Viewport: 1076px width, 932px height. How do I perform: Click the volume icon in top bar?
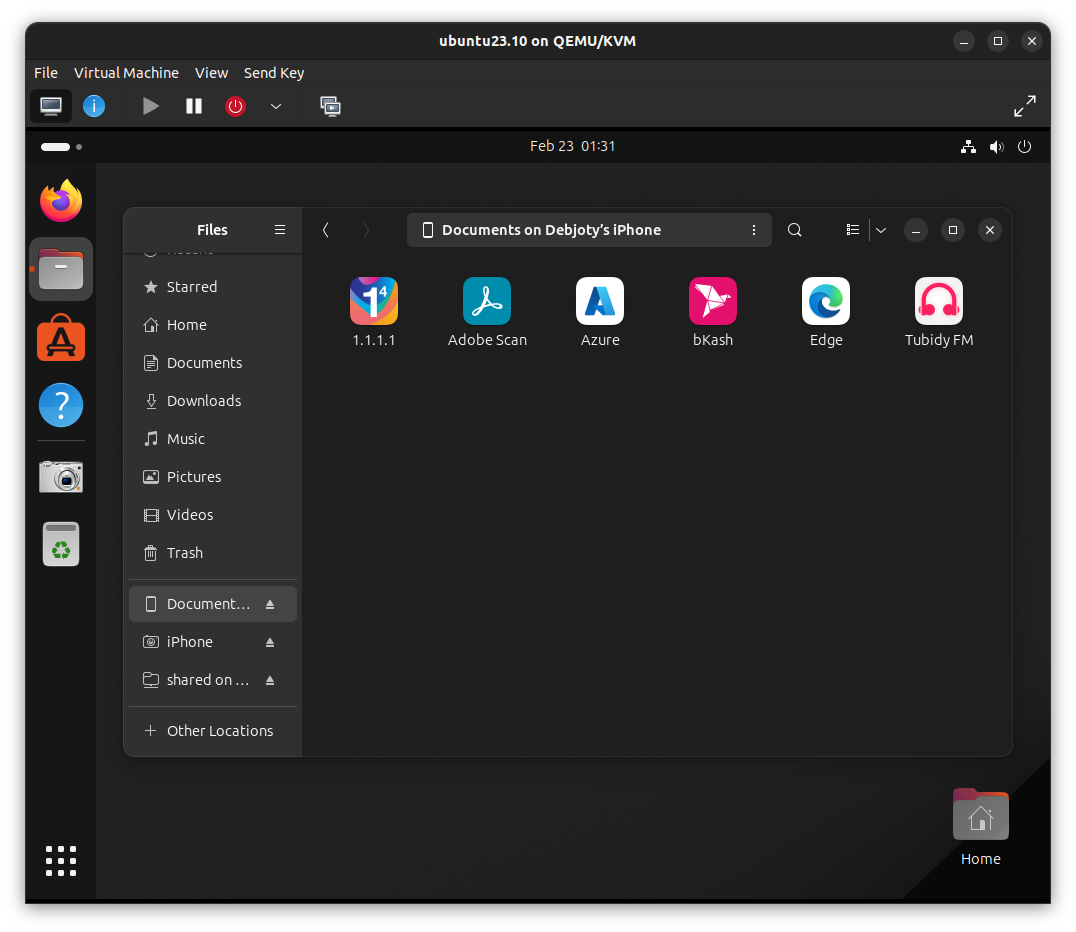pyautogui.click(x=996, y=146)
